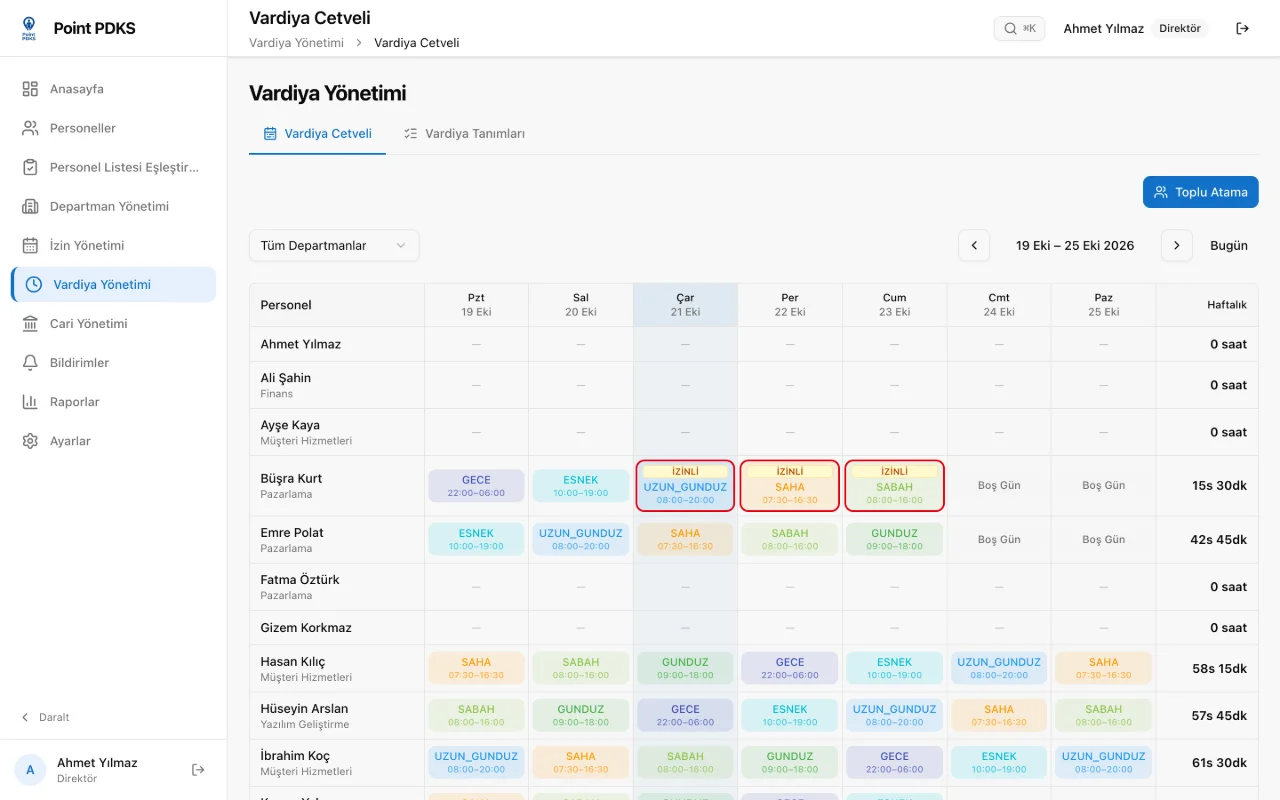The height and width of the screenshot is (800, 1280).
Task: Show Bildirimler notifications page
Action: (x=113, y=362)
